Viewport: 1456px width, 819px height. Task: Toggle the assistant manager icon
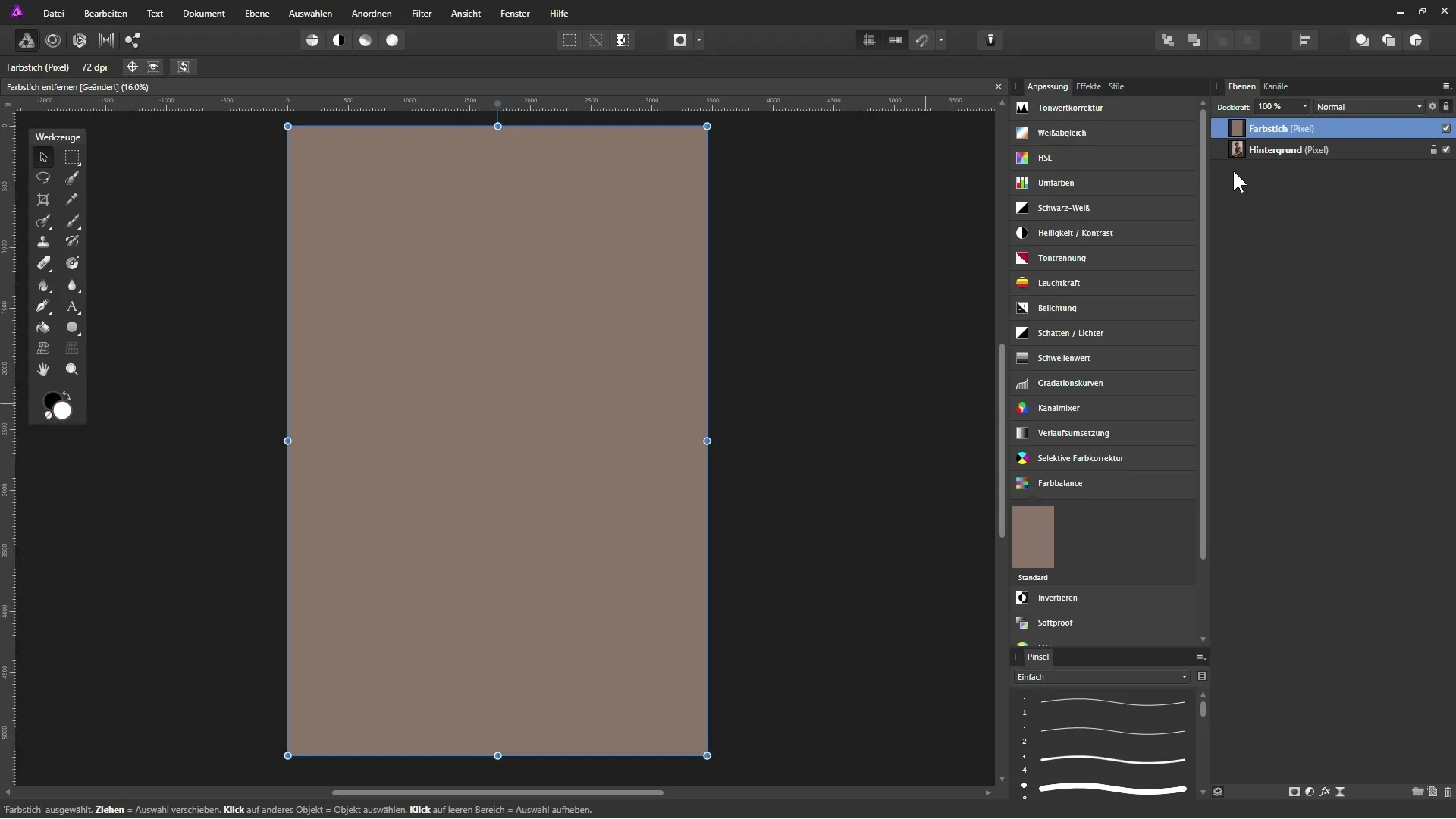click(990, 40)
